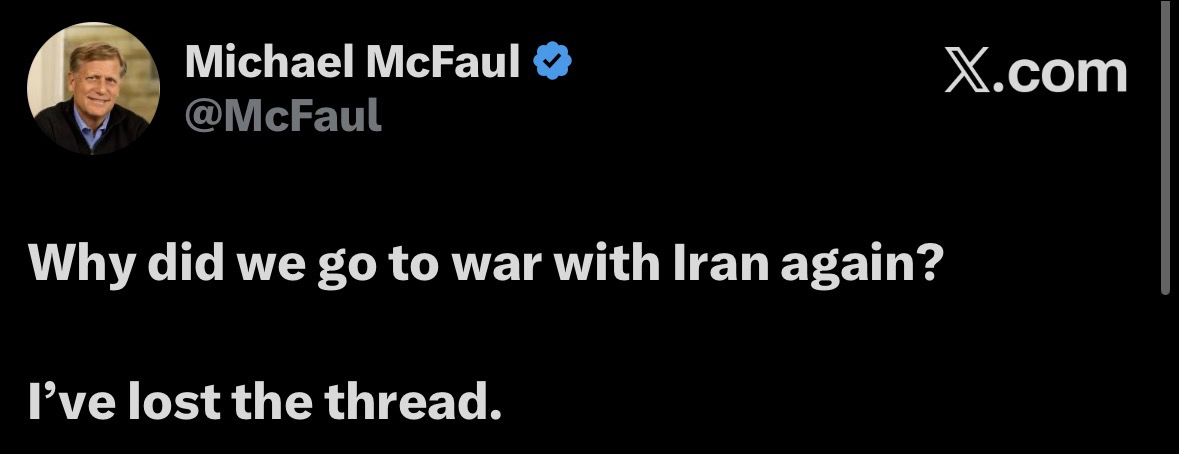Click the word "did" in the tweet

(x=170, y=262)
